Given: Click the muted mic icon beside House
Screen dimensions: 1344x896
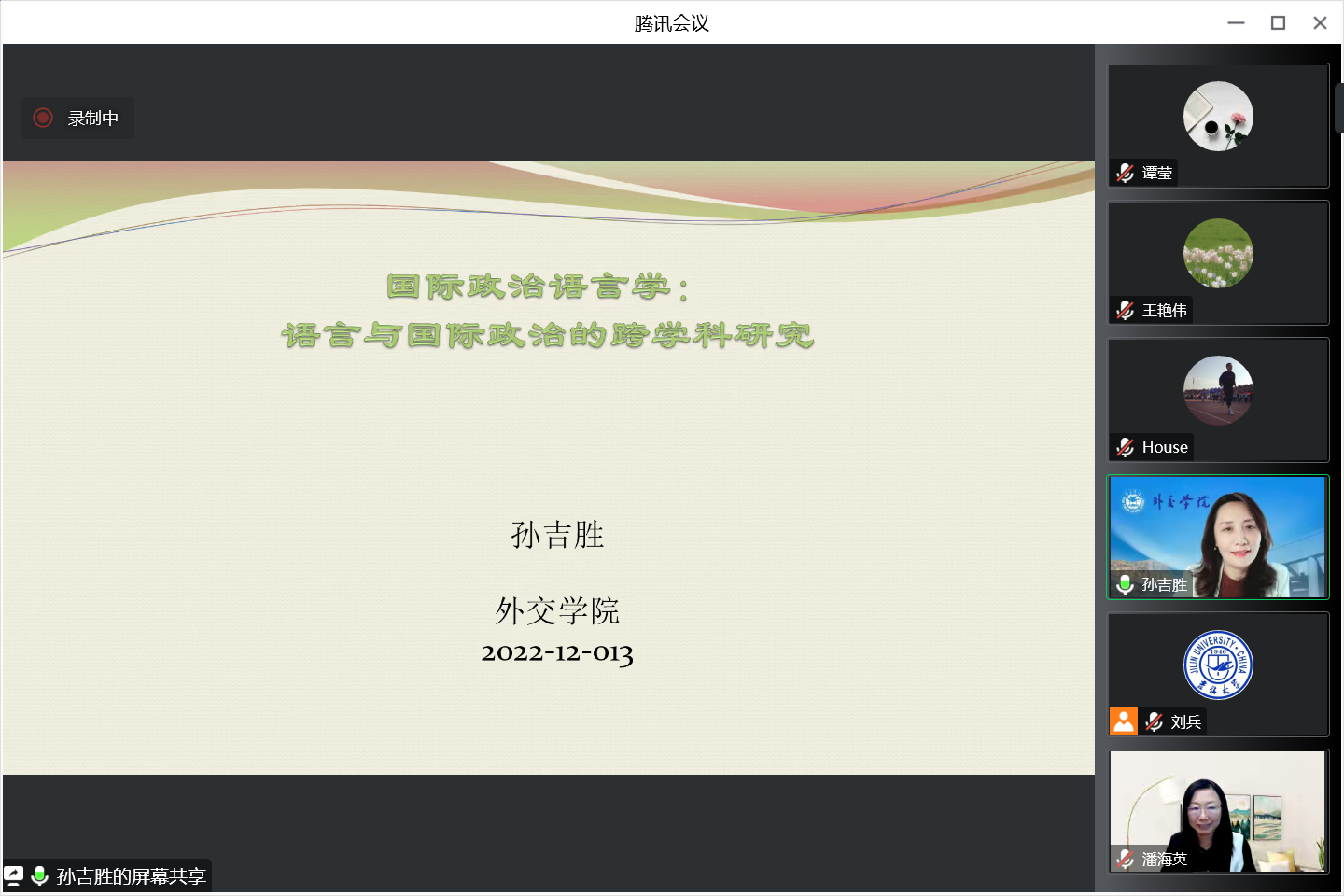Looking at the screenshot, I should click(x=1126, y=447).
